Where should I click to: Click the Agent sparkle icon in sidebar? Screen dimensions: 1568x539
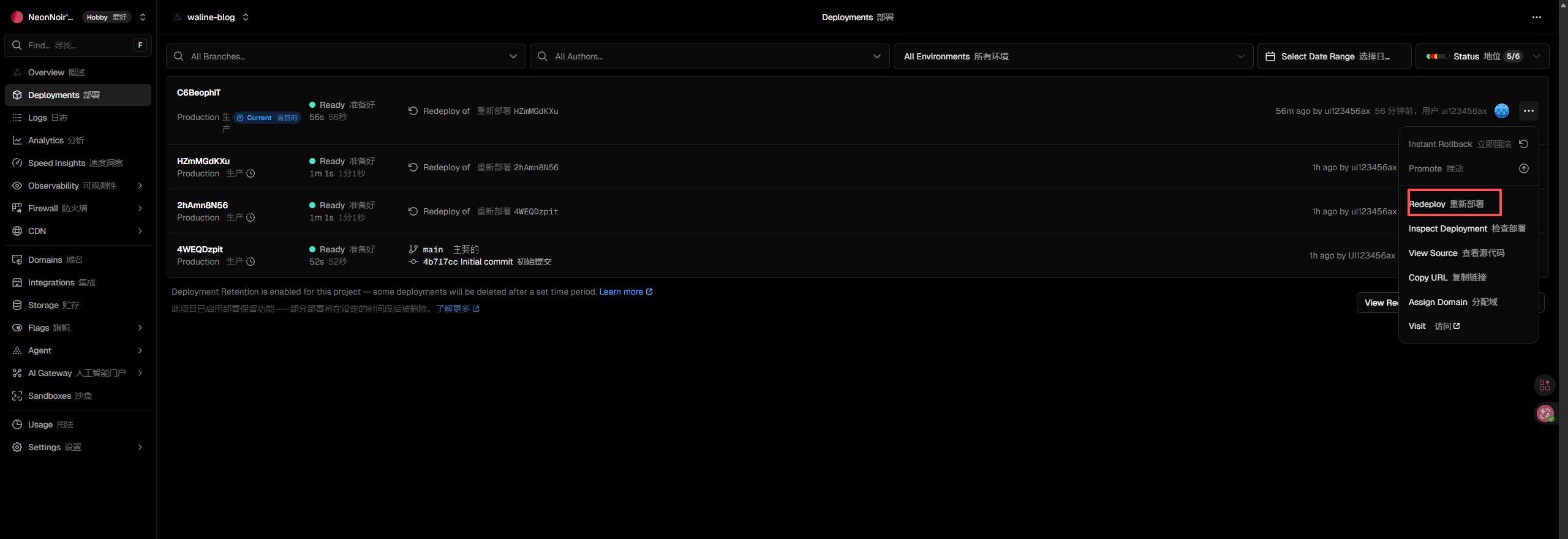click(x=17, y=350)
